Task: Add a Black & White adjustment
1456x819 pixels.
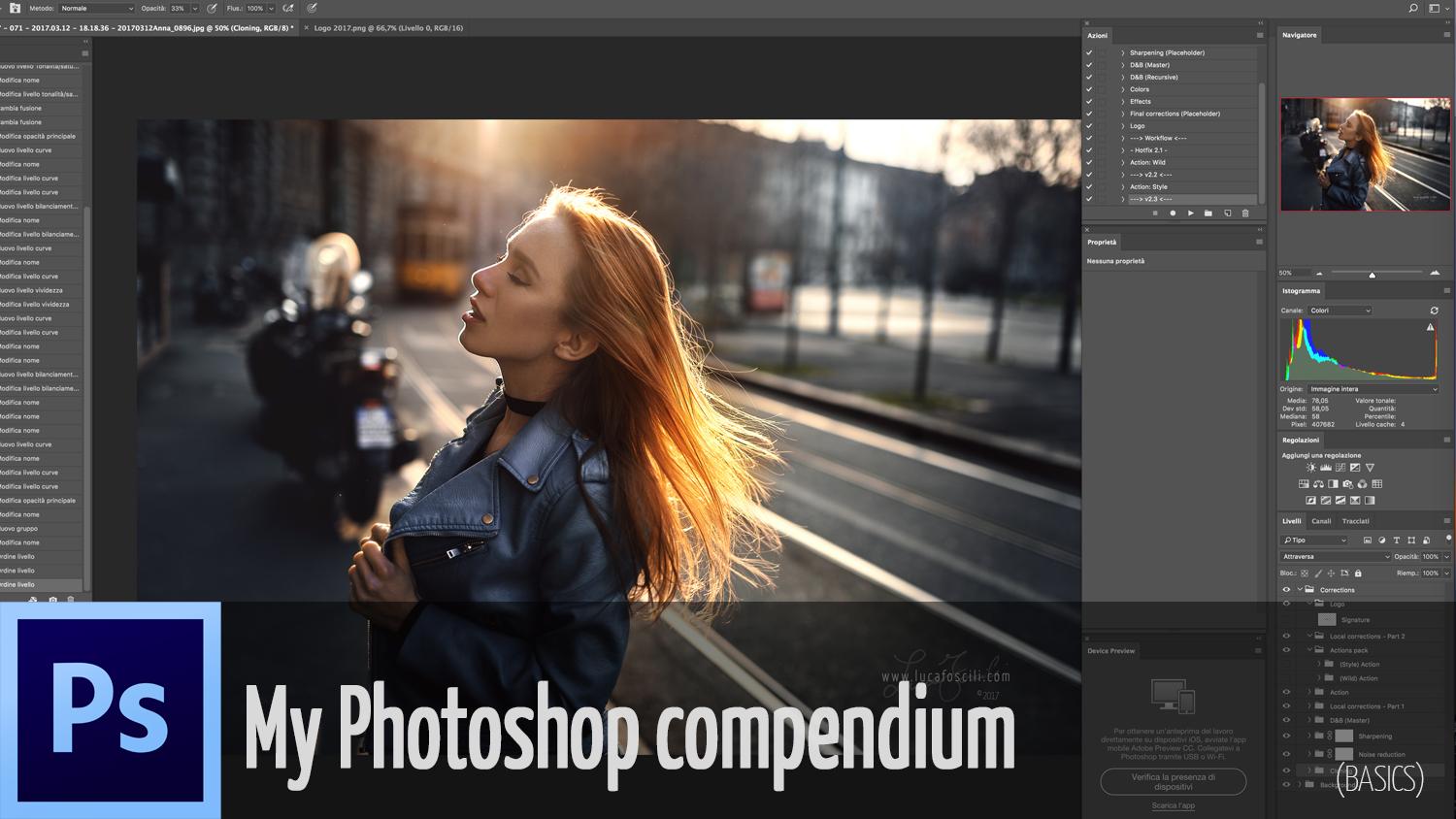Action: coord(1333,484)
